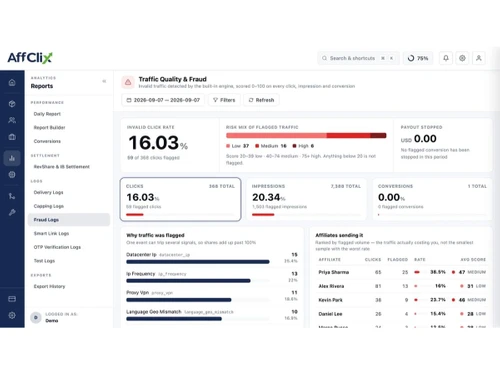Image resolution: width=500 pixels, height=375 pixels.
Task: Click the fraud warning triangle icon
Action: (x=128, y=82)
